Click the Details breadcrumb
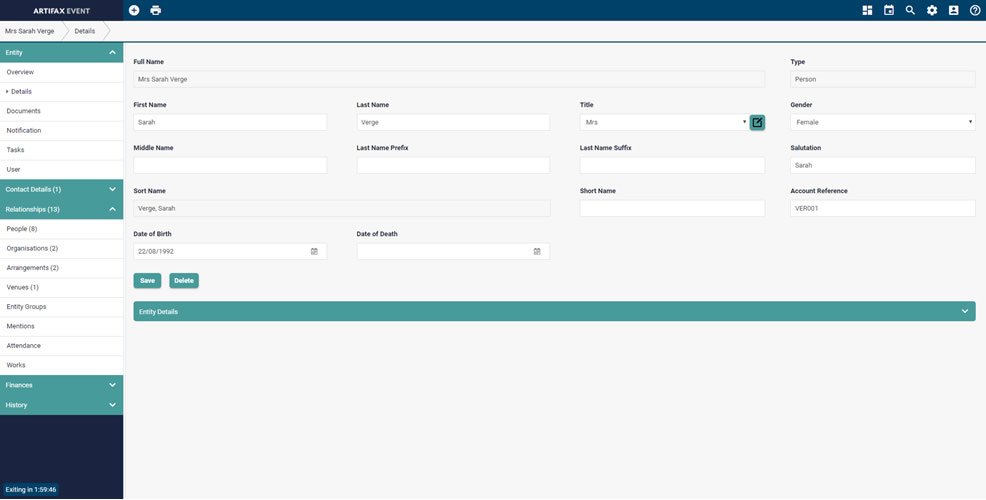The image size is (986, 500). tap(85, 31)
